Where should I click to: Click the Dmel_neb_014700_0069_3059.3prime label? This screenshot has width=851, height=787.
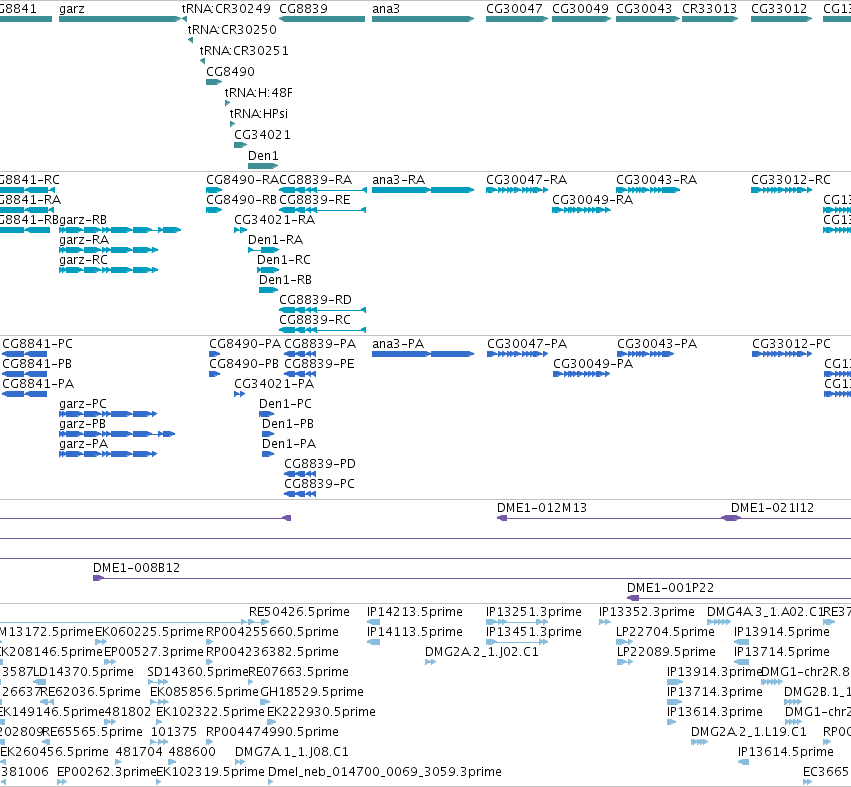385,772
